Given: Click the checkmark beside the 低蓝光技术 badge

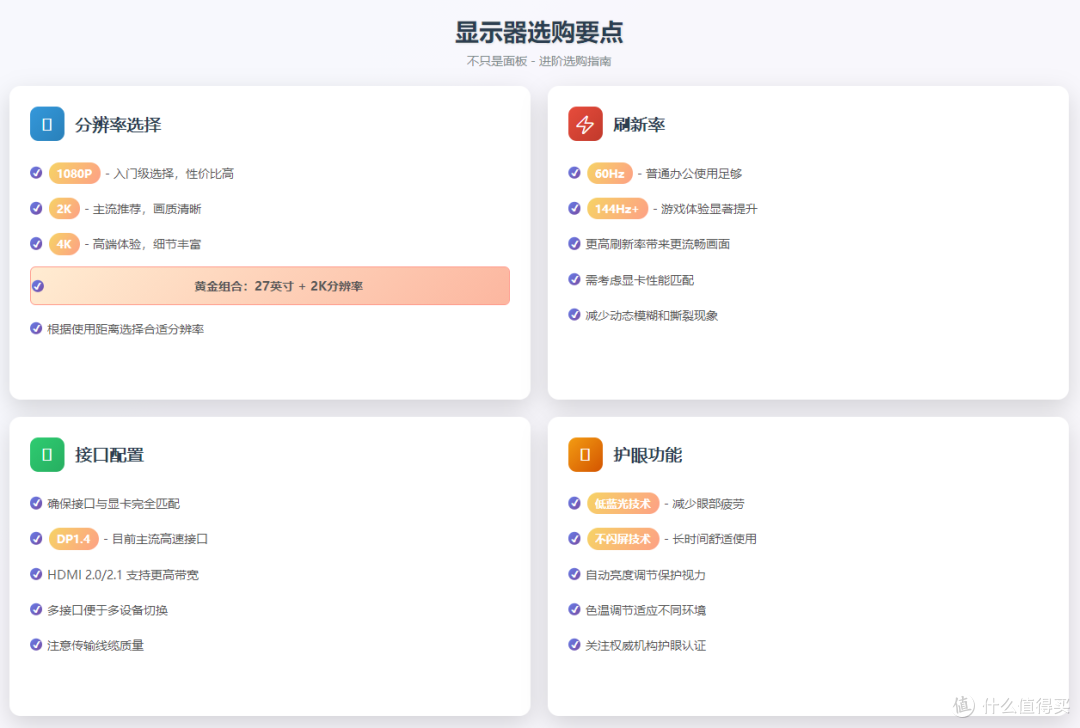Looking at the screenshot, I should click(574, 503).
